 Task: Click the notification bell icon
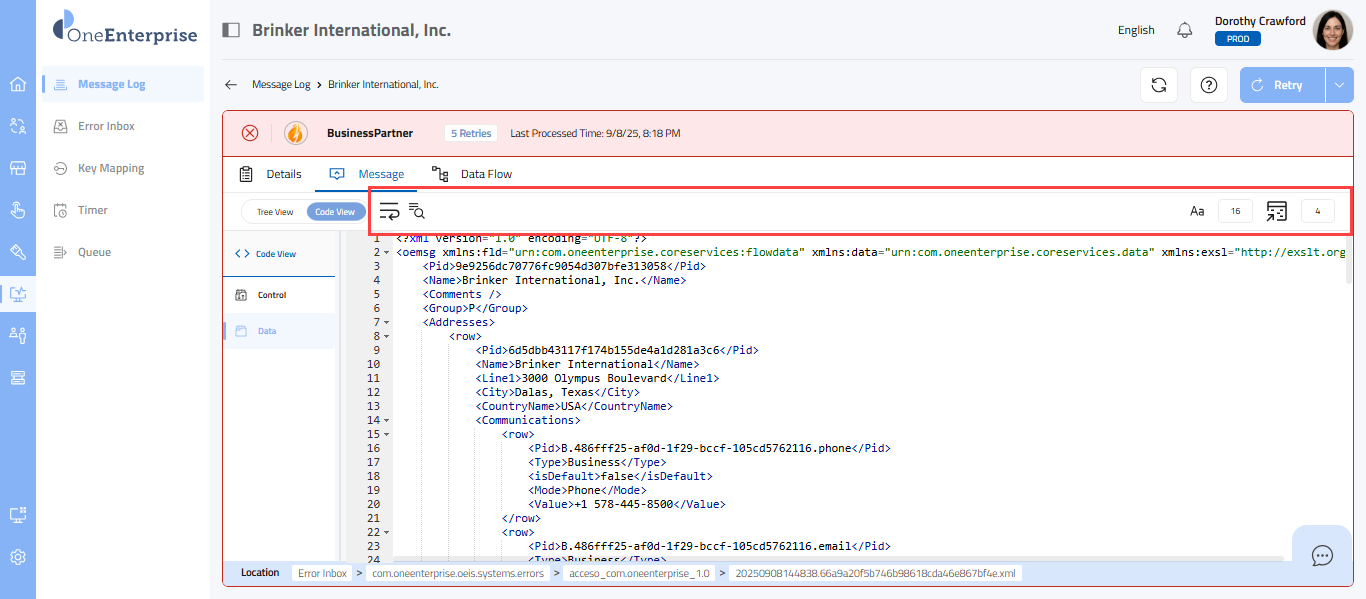(x=1185, y=30)
